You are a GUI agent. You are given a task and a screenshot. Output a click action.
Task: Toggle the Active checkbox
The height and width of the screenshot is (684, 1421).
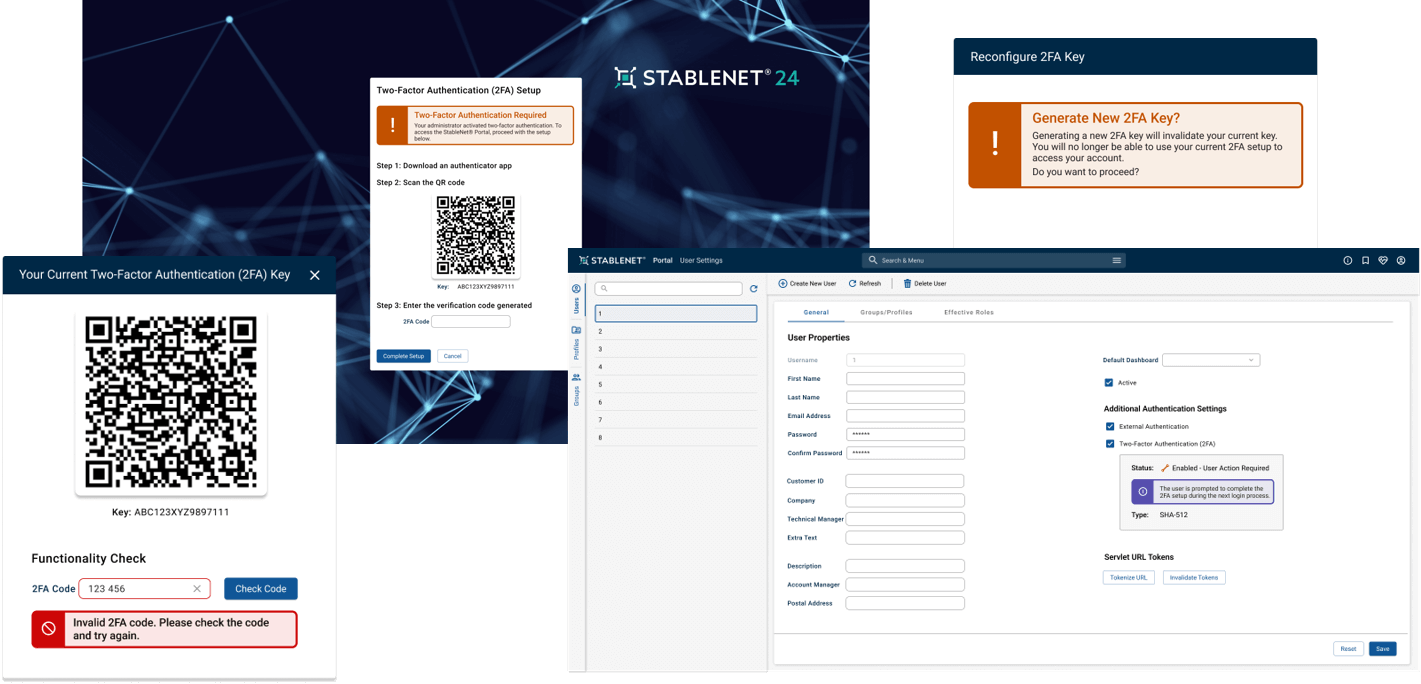(x=1109, y=383)
